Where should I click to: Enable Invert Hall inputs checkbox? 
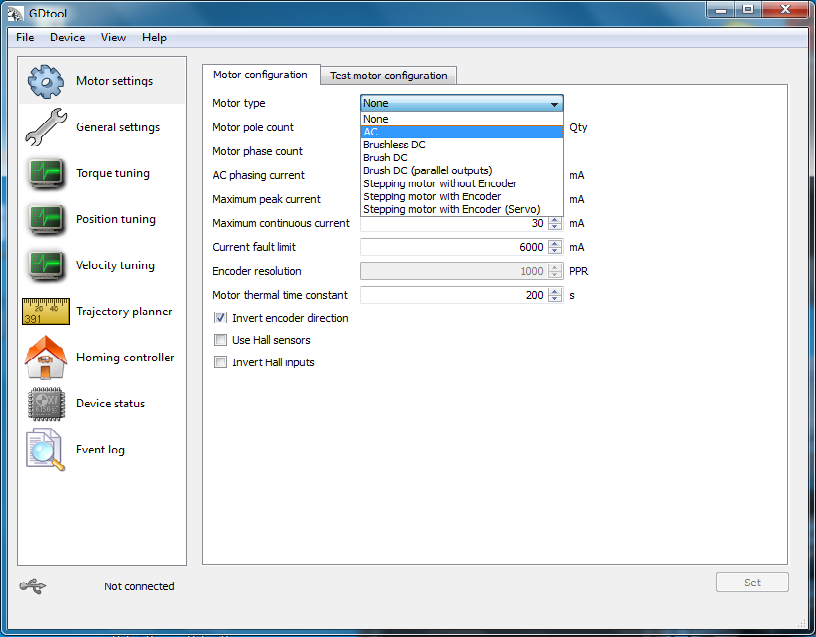220,362
